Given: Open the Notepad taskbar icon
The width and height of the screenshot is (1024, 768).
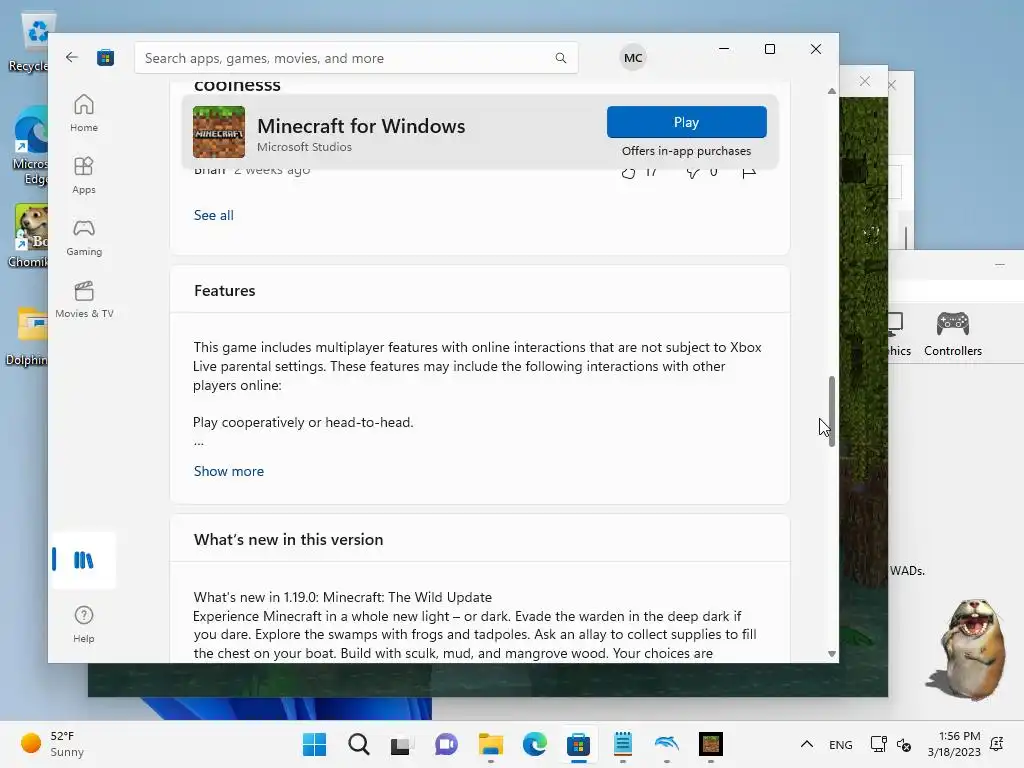Looking at the screenshot, I should click(x=622, y=744).
